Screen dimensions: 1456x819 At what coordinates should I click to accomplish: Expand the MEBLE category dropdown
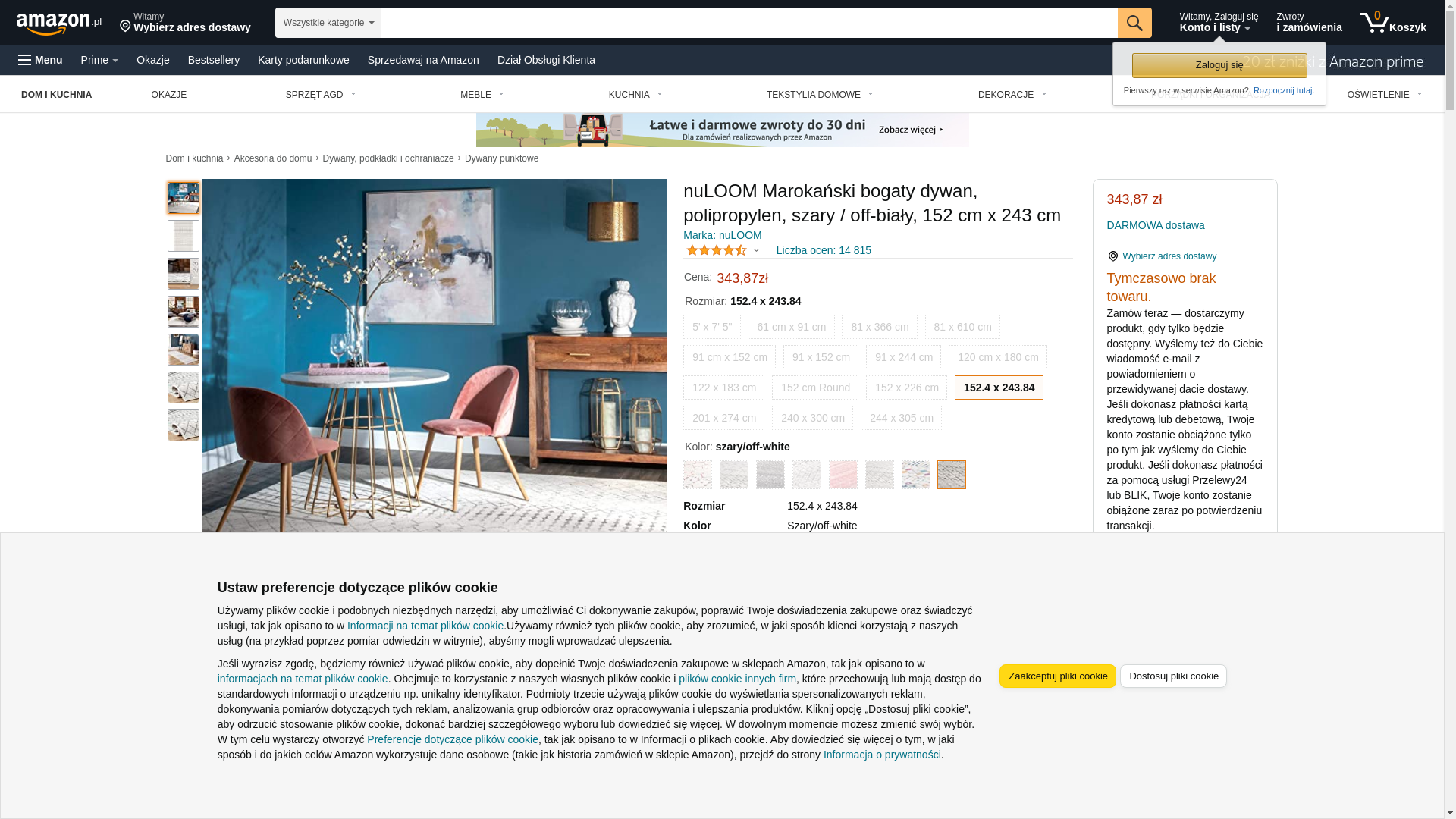tap(482, 95)
